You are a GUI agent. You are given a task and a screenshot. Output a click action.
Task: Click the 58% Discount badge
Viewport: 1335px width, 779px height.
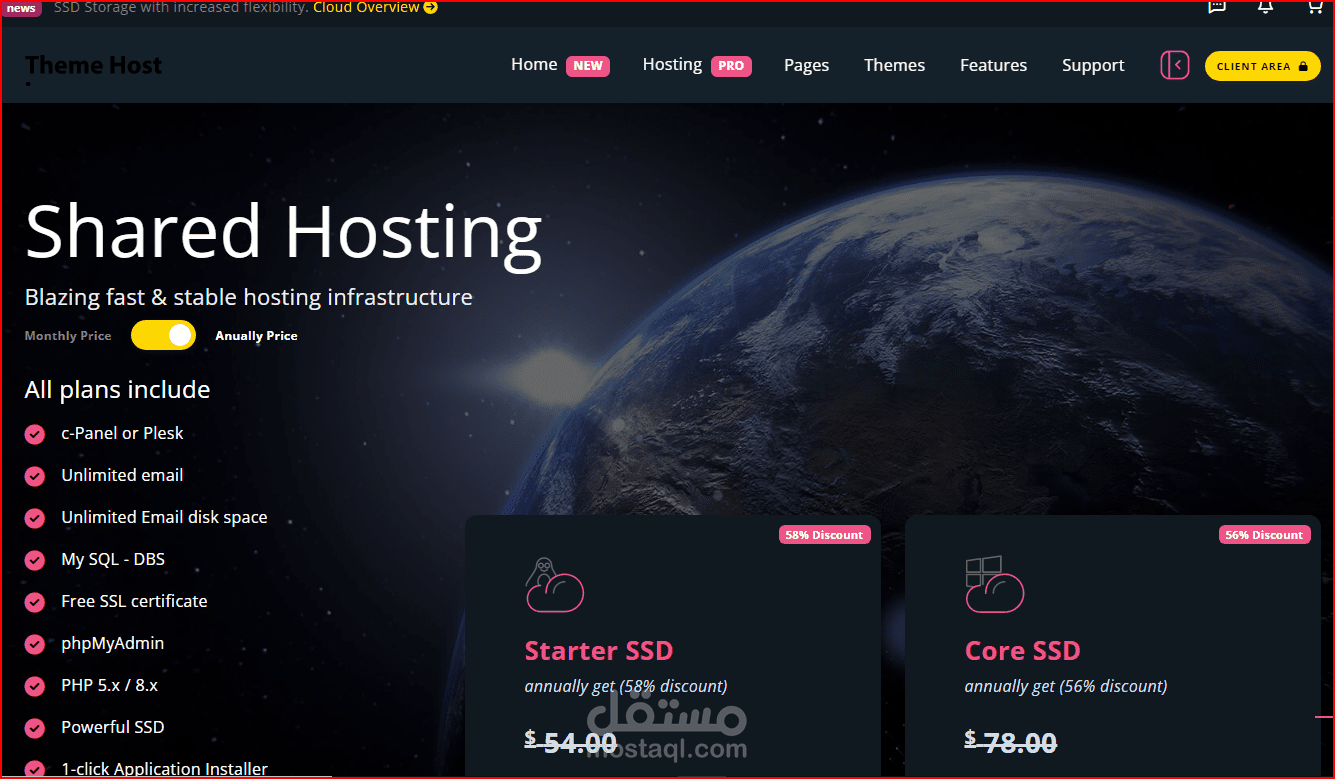tap(824, 535)
